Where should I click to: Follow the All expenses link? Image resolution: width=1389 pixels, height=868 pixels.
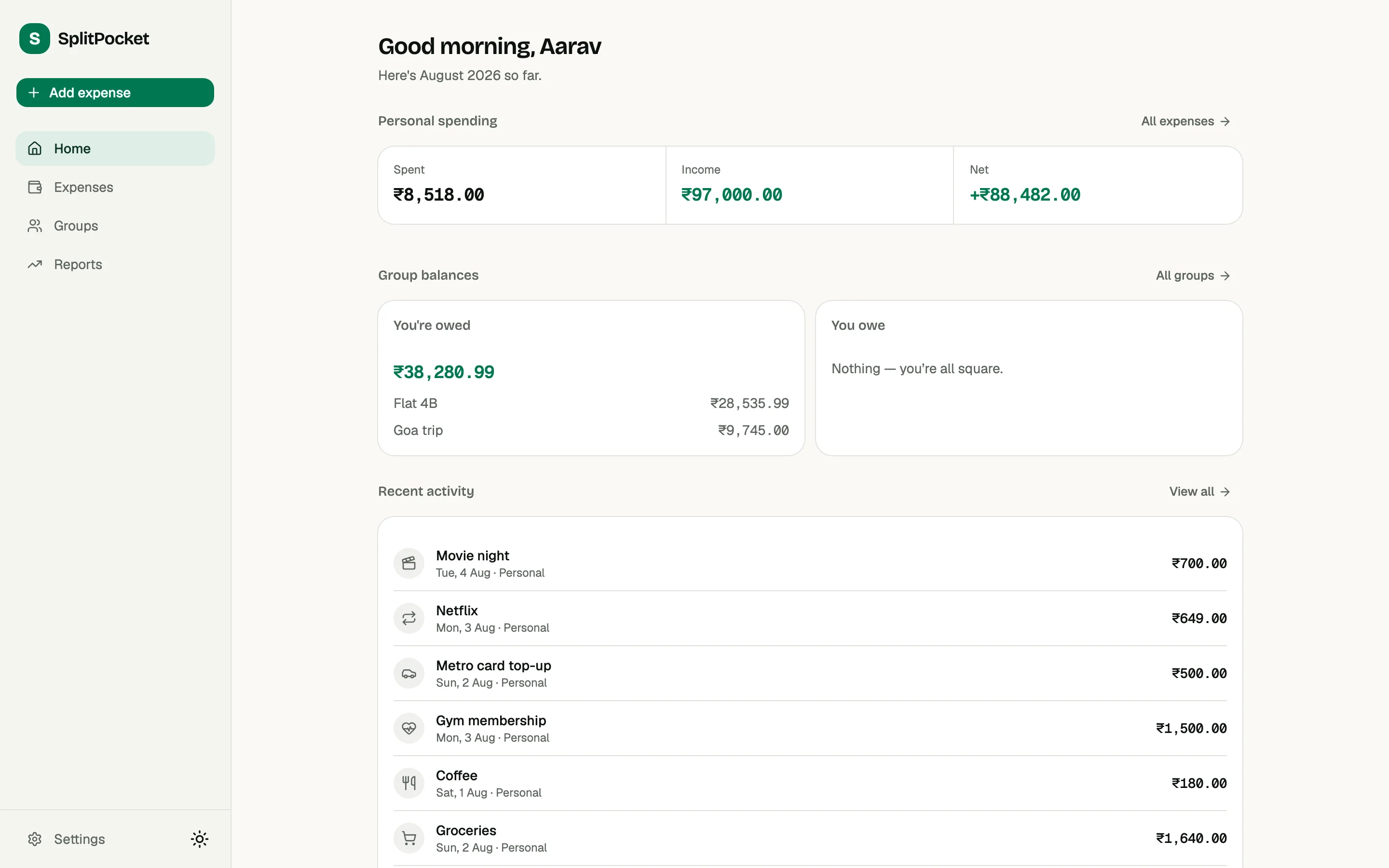[x=1186, y=121]
